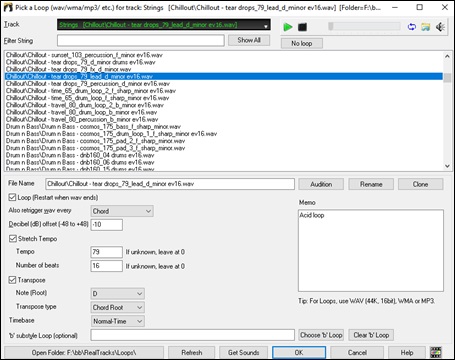Select travel_80_drum_loop_2_b_minor ev16.wav row
The width and height of the screenshot is (455, 360).
click(224, 105)
